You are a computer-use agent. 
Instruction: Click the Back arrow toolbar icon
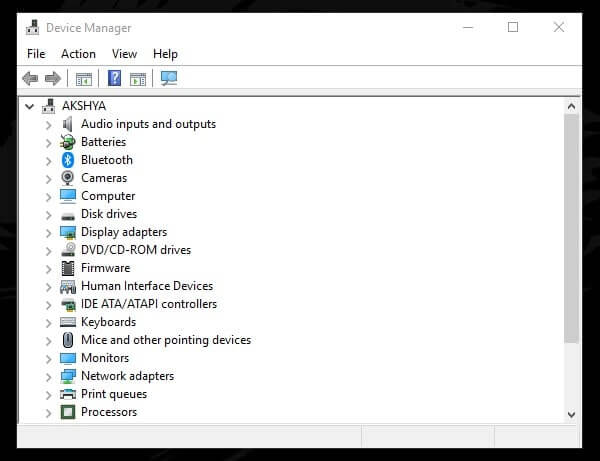[x=30, y=78]
